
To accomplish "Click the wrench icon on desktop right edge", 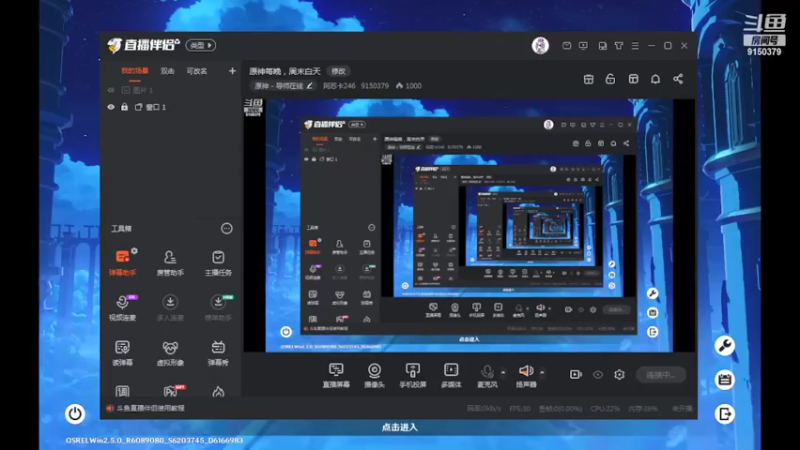I will coord(724,346).
